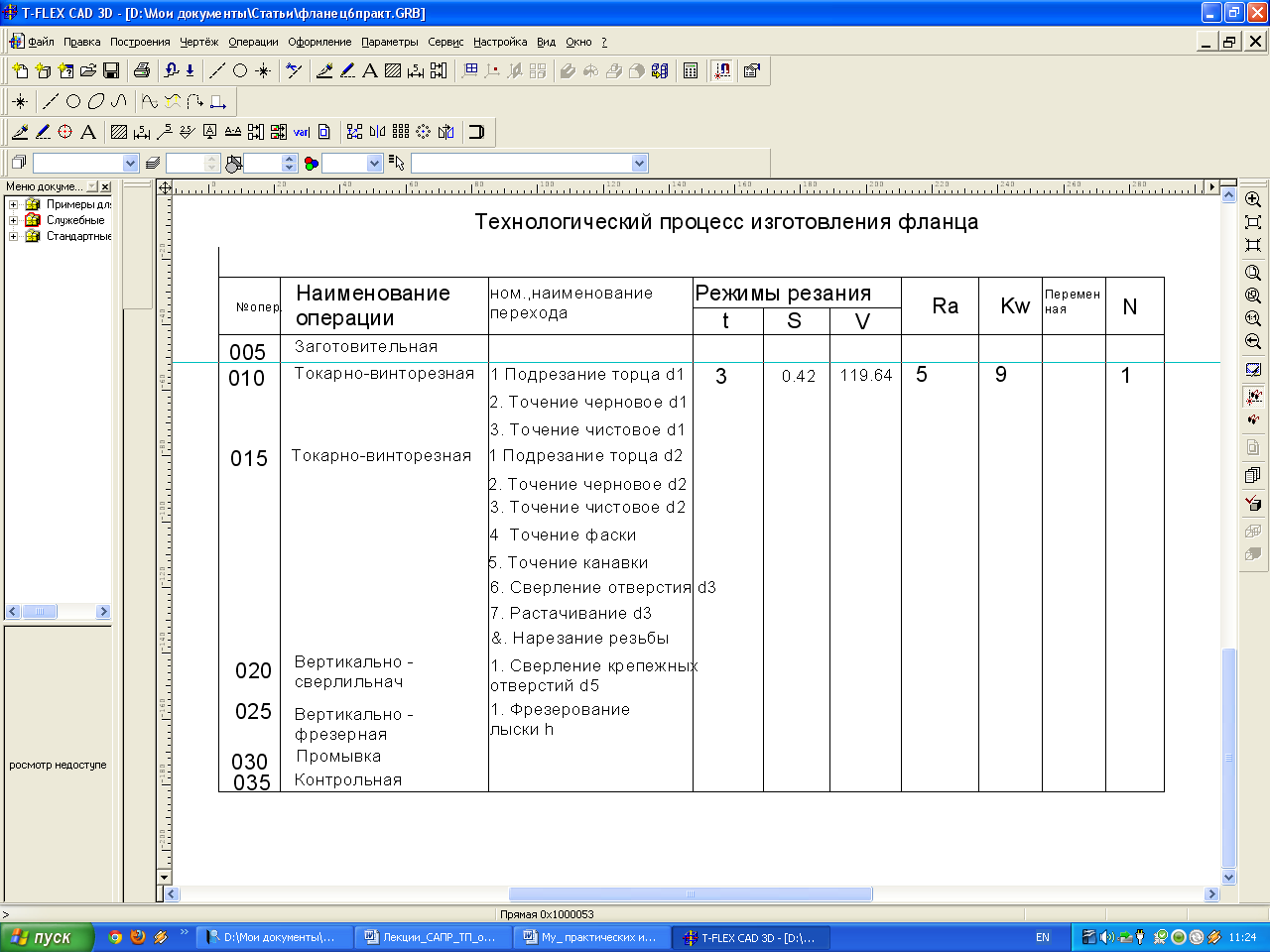The height and width of the screenshot is (952, 1270).
Task: Select the Ellipse construction tool
Action: [x=96, y=101]
